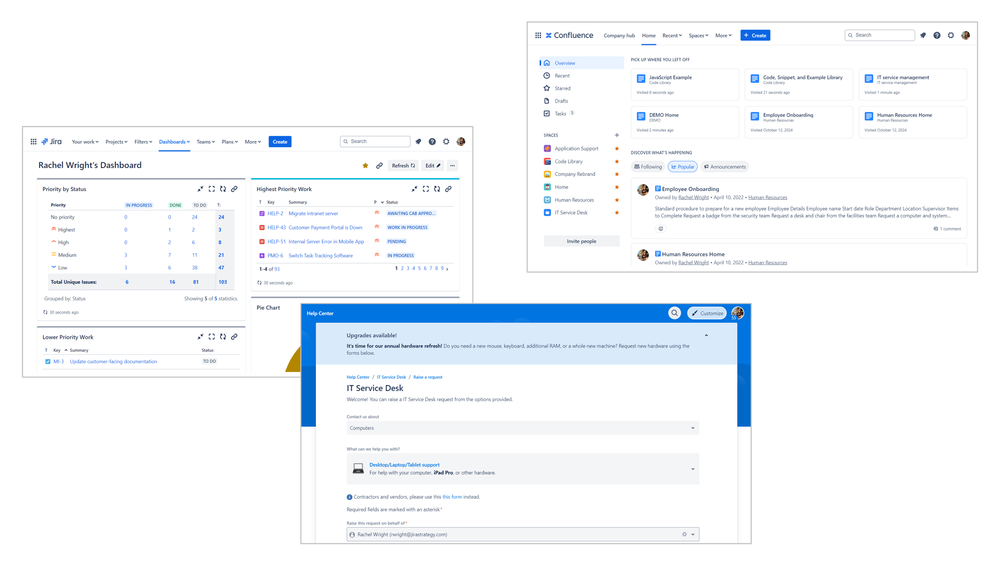
Task: Open the Home tab in Confluence top bar
Action: coord(649,36)
